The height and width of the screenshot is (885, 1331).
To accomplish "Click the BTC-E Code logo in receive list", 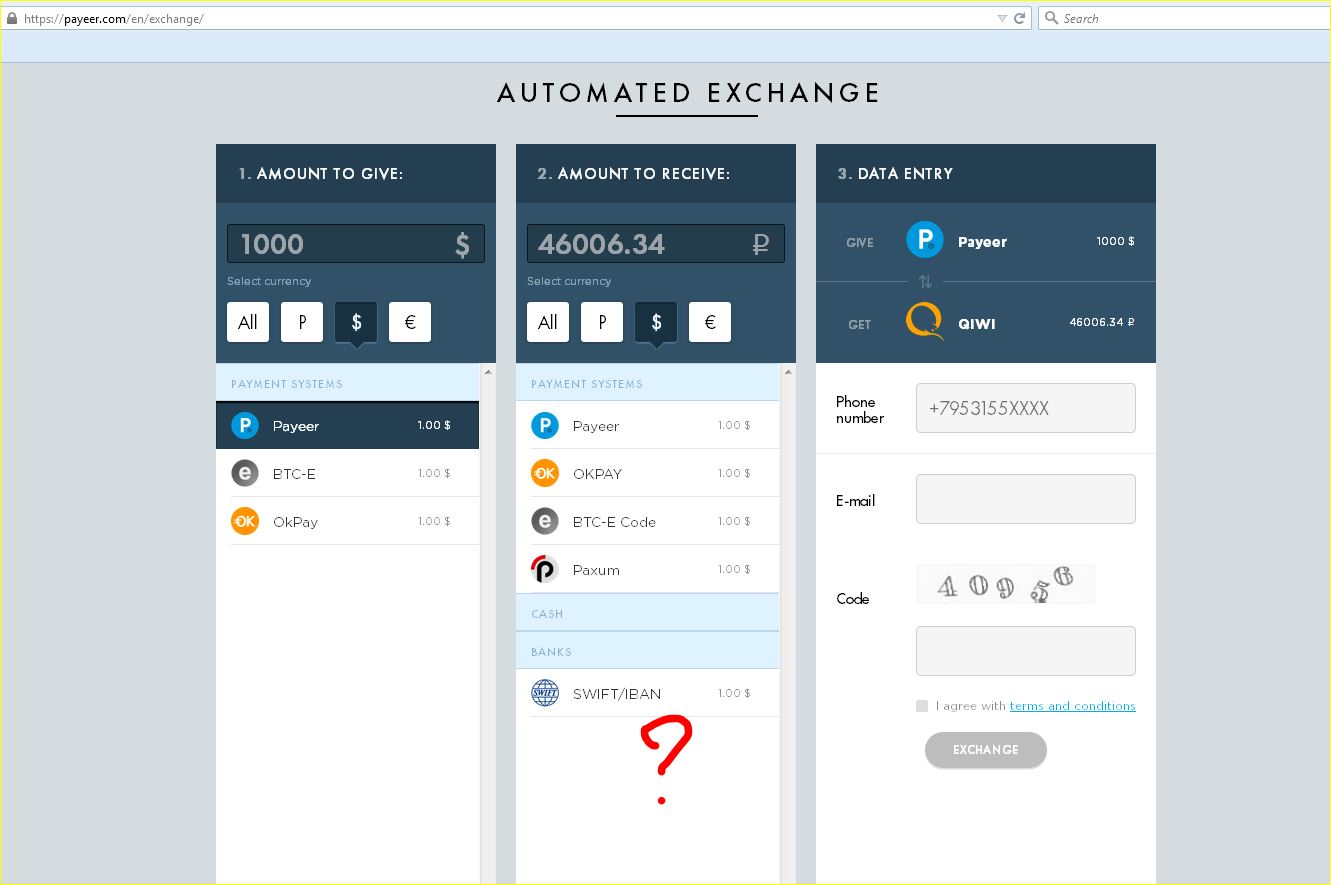I will tap(545, 521).
